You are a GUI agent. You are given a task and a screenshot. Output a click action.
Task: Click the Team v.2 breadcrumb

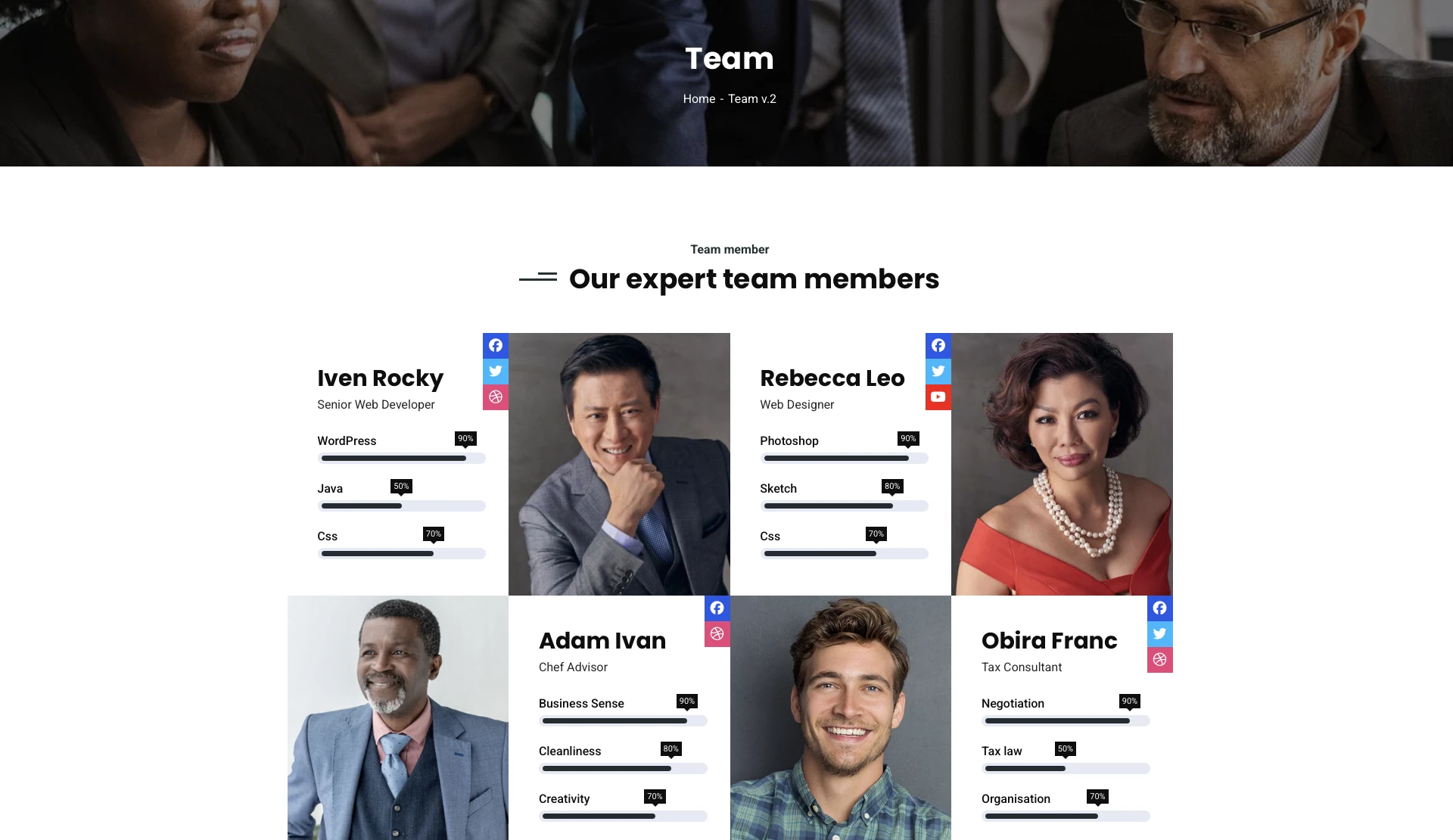752,99
